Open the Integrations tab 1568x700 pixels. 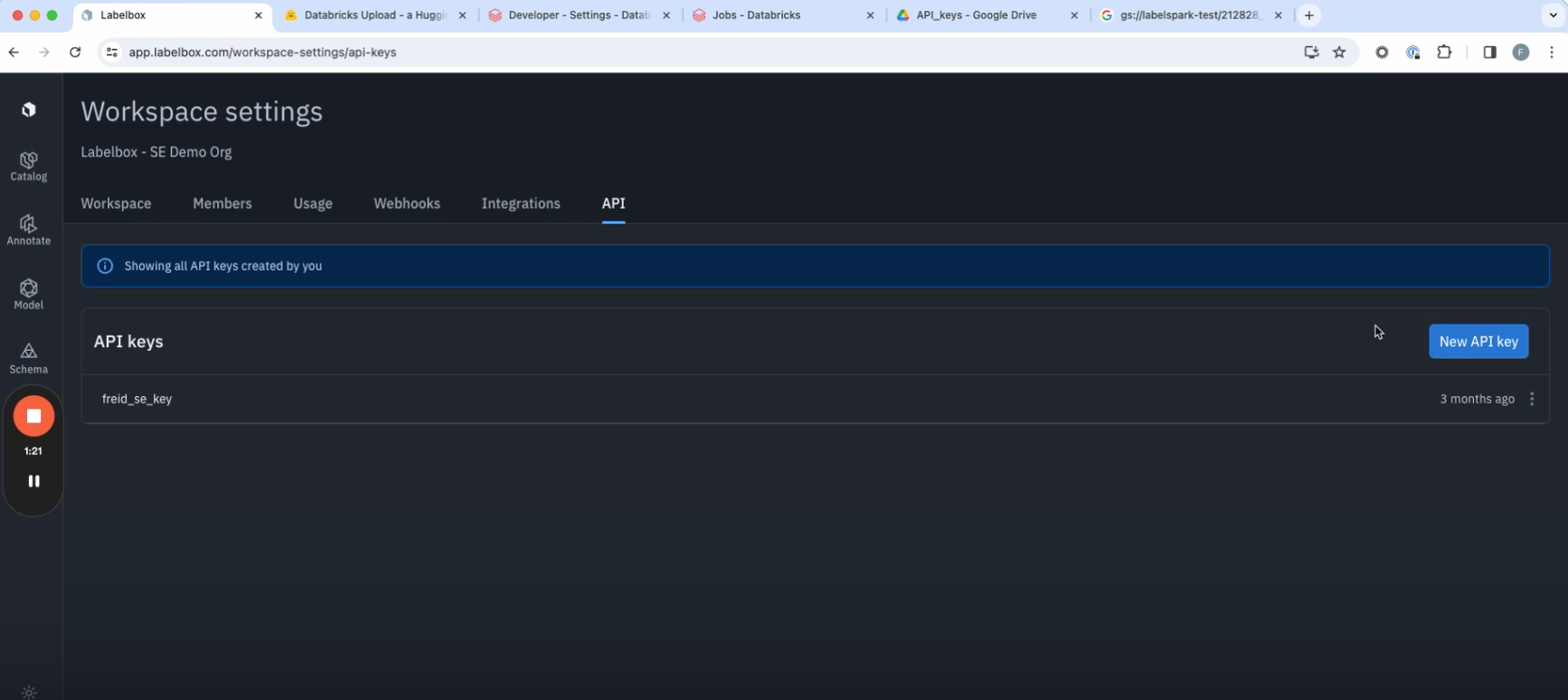click(x=521, y=203)
